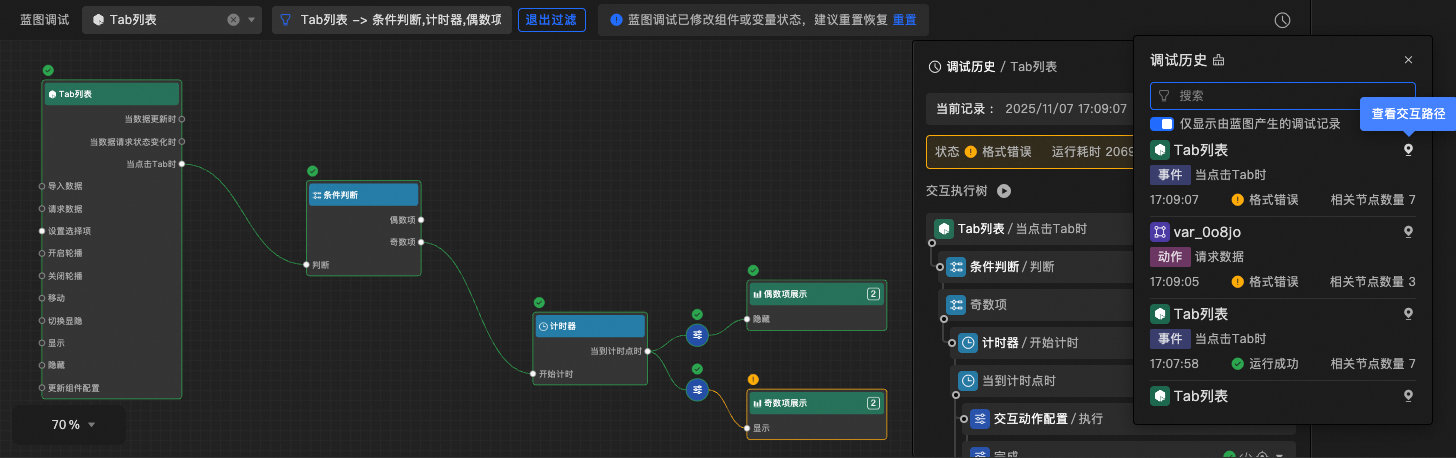Click the blue info icon in notice
Screen dimensions: 1456x458
pos(616,20)
